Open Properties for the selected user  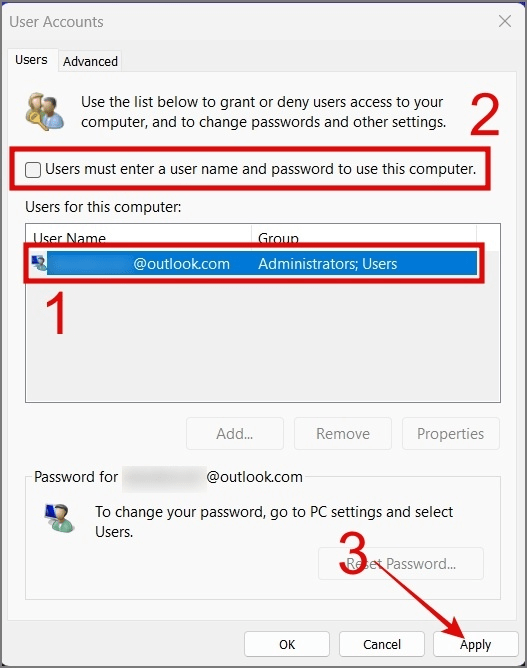[x=451, y=434]
